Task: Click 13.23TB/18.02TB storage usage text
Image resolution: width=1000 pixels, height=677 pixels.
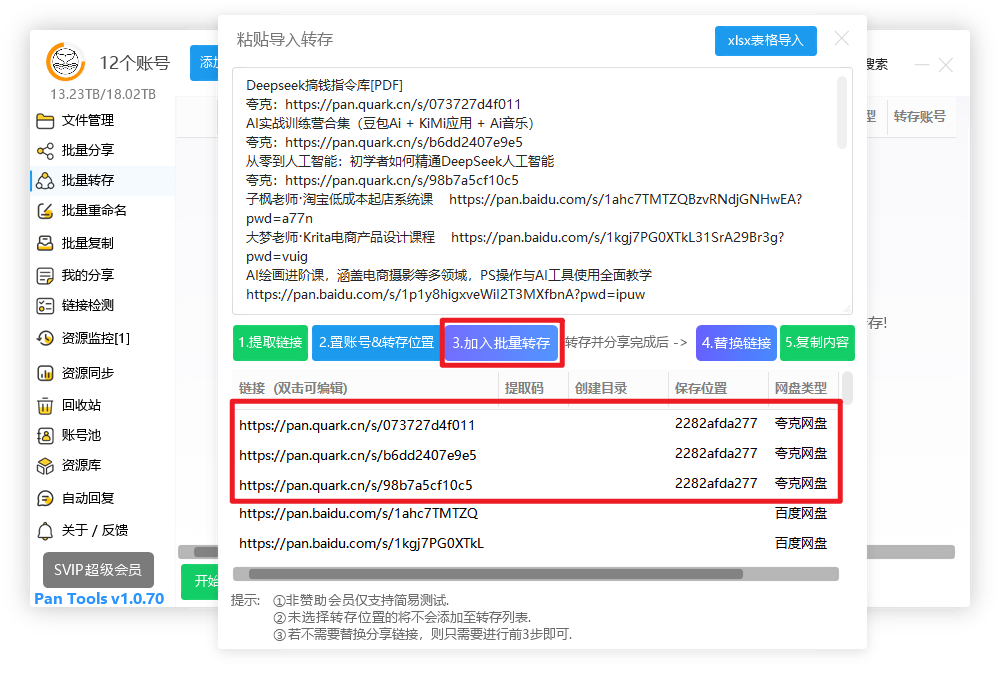Action: pyautogui.click(x=103, y=94)
